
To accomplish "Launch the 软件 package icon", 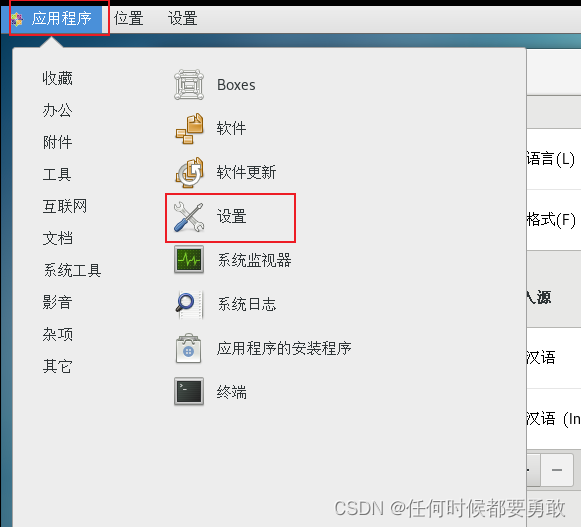I will (189, 129).
